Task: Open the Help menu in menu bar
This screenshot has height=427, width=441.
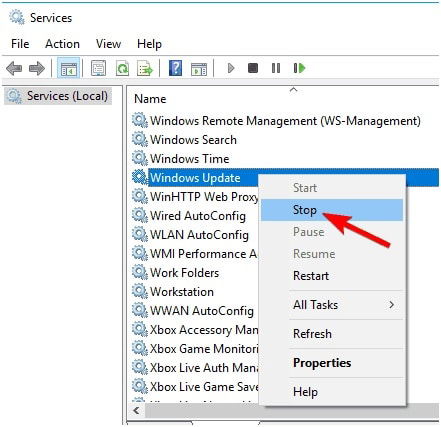Action: [x=149, y=44]
